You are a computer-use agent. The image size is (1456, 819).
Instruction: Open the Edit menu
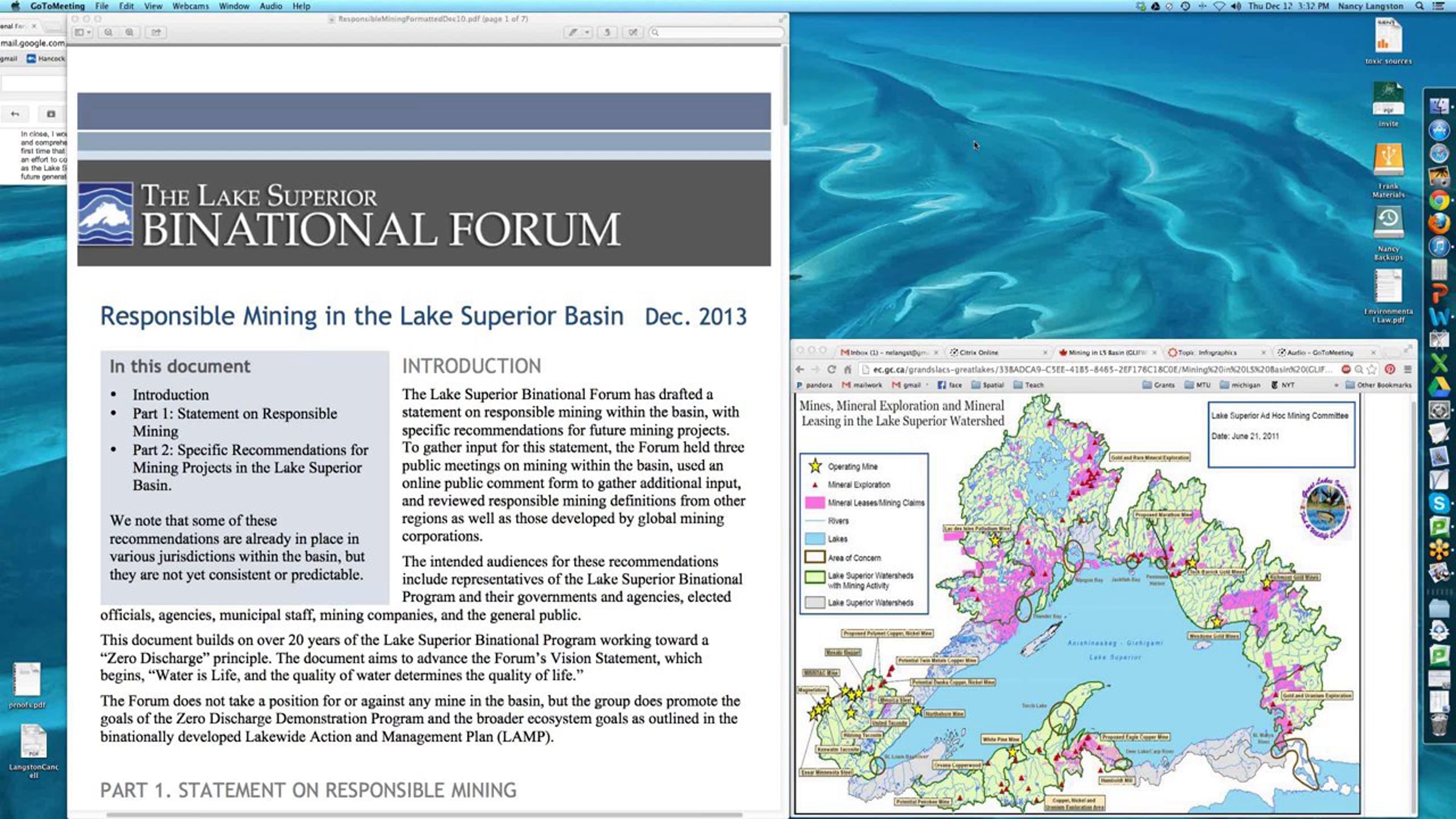point(126,6)
